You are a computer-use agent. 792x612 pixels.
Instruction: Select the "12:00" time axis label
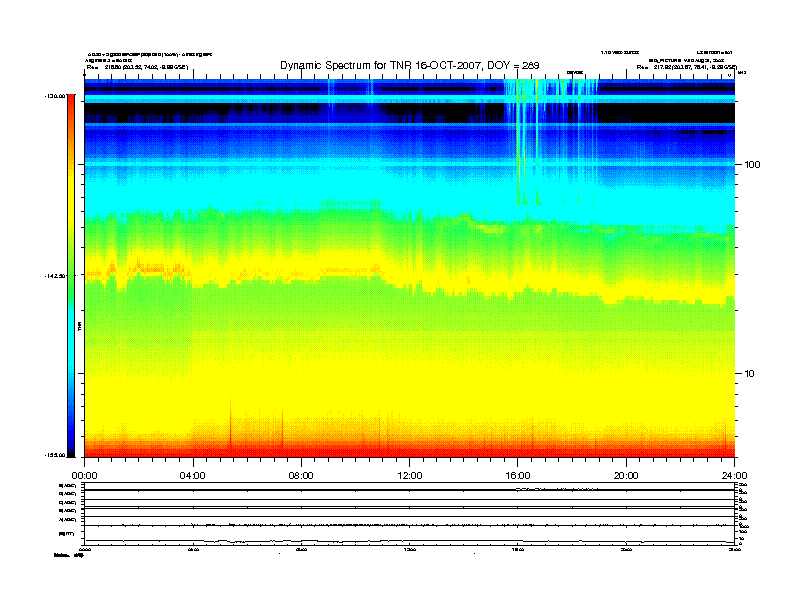[x=410, y=476]
